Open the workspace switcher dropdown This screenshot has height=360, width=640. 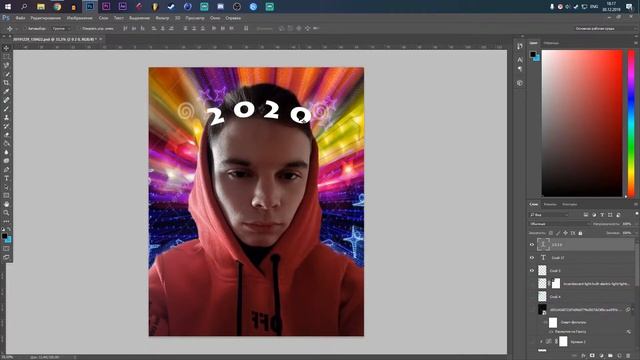pos(604,29)
